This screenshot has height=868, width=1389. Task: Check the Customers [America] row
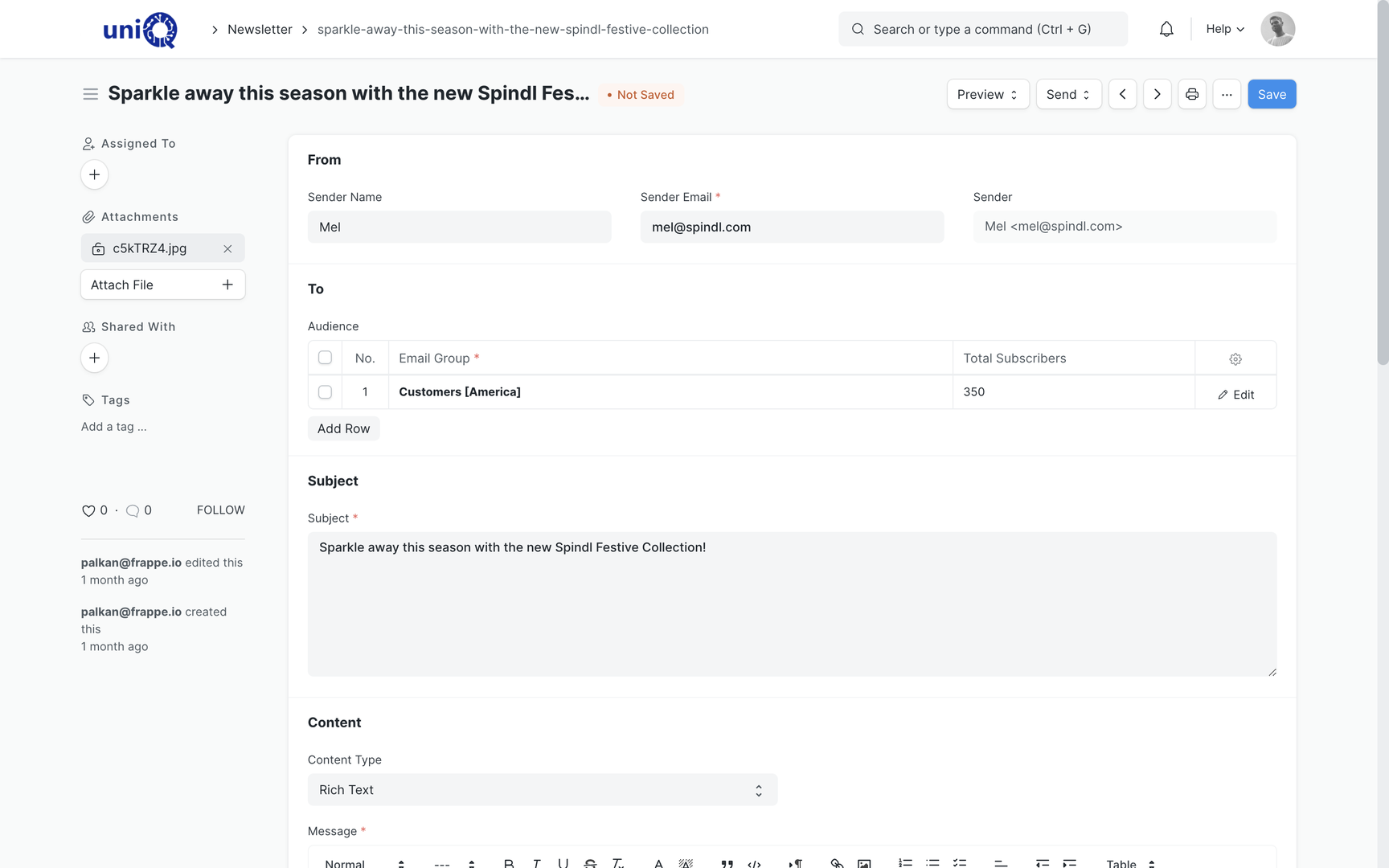(x=325, y=392)
